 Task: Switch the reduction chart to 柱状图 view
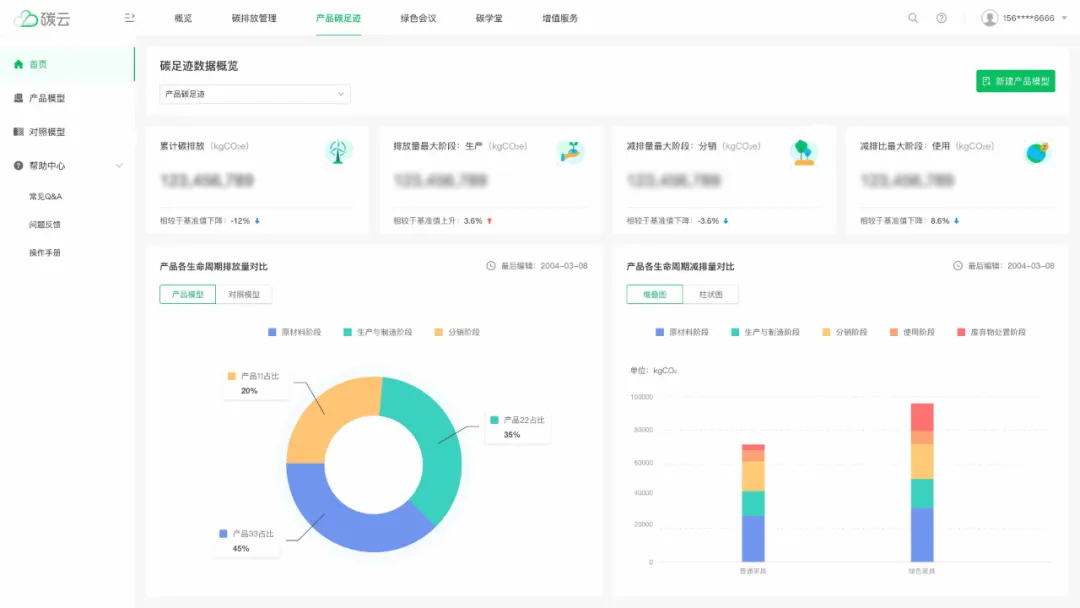click(x=711, y=294)
